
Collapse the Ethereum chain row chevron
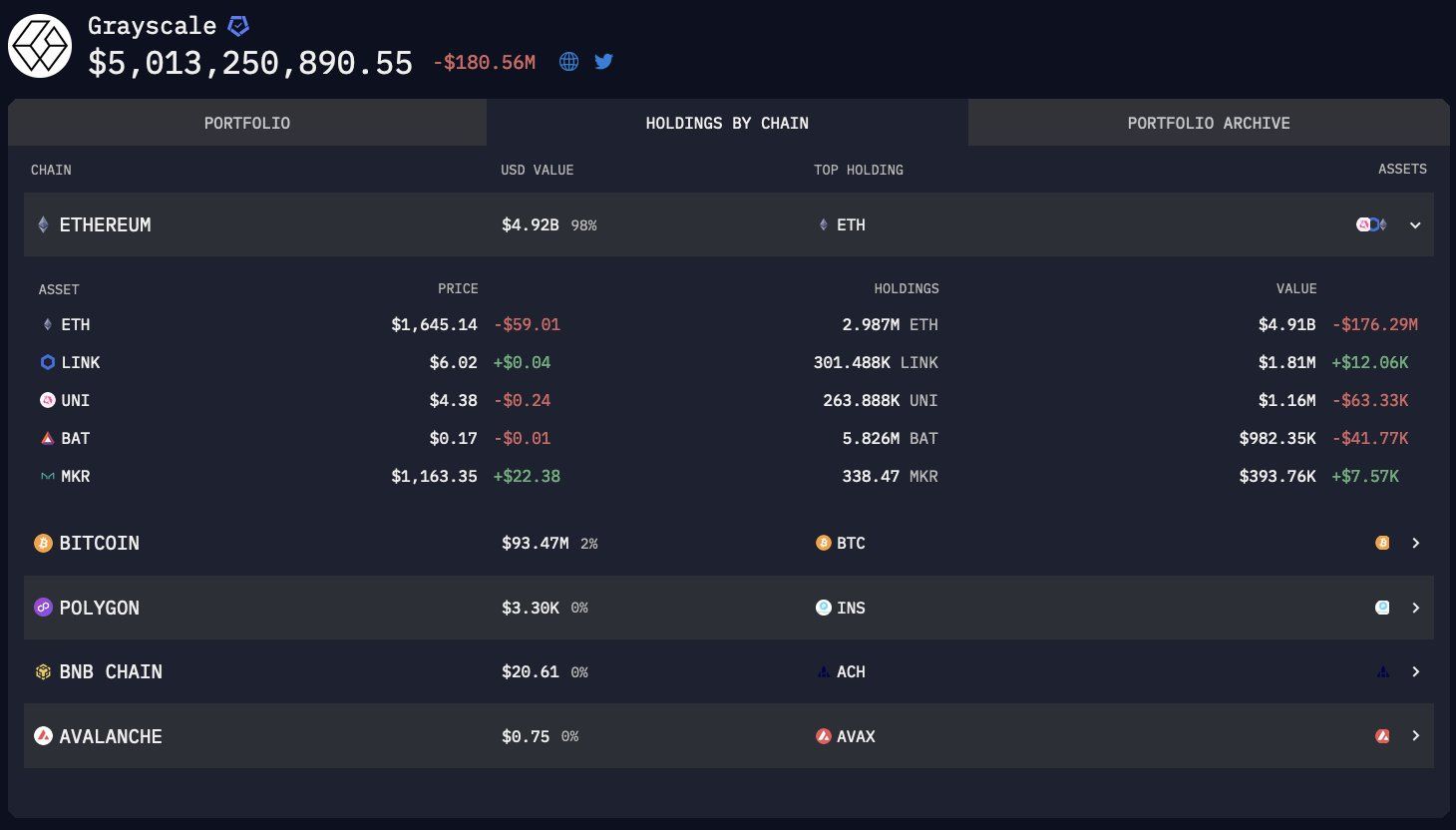click(1415, 225)
